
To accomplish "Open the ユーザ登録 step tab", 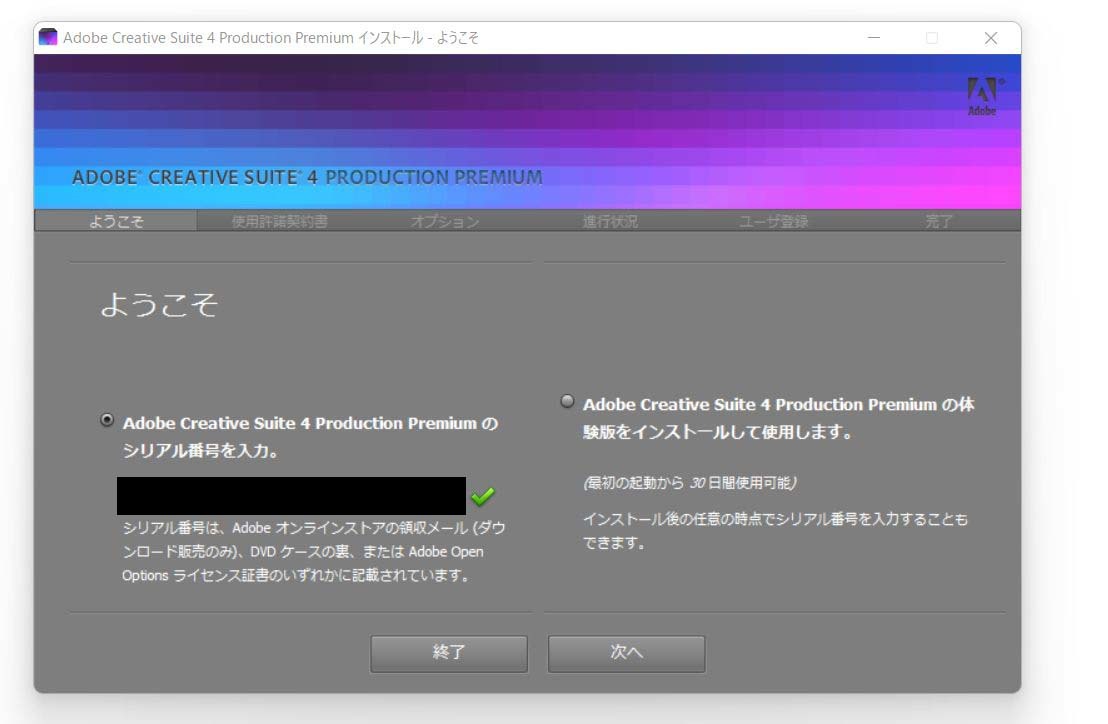I will (x=774, y=221).
